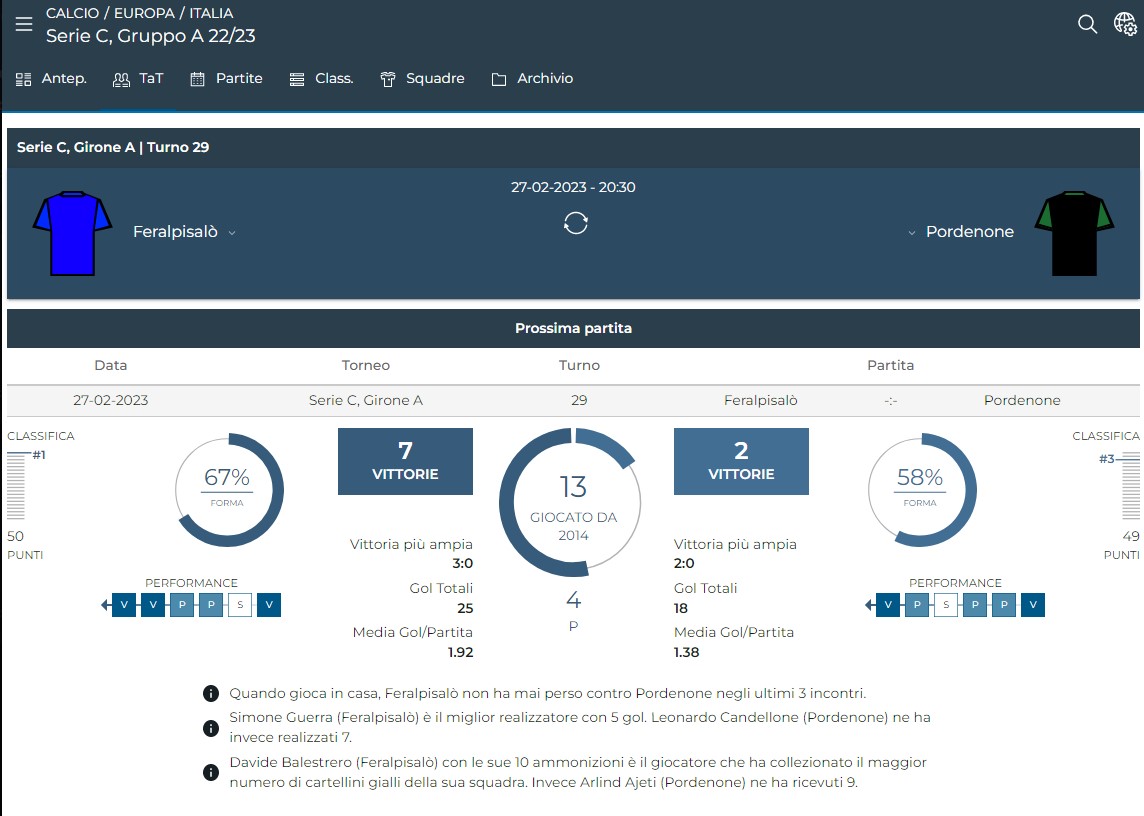This screenshot has height=816, width=1144.
Task: Click the search magnifier icon
Action: pos(1087,24)
